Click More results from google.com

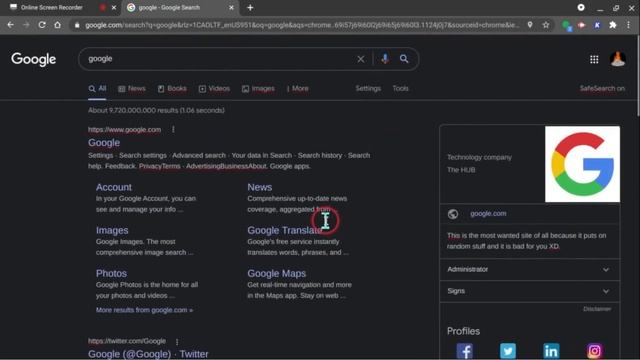point(144,310)
